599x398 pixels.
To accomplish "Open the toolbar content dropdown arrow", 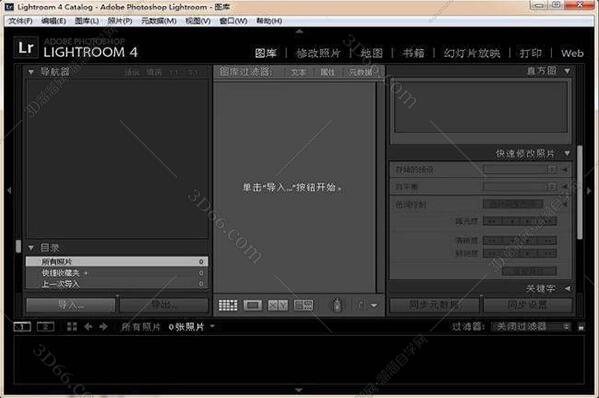I will [x=374, y=306].
